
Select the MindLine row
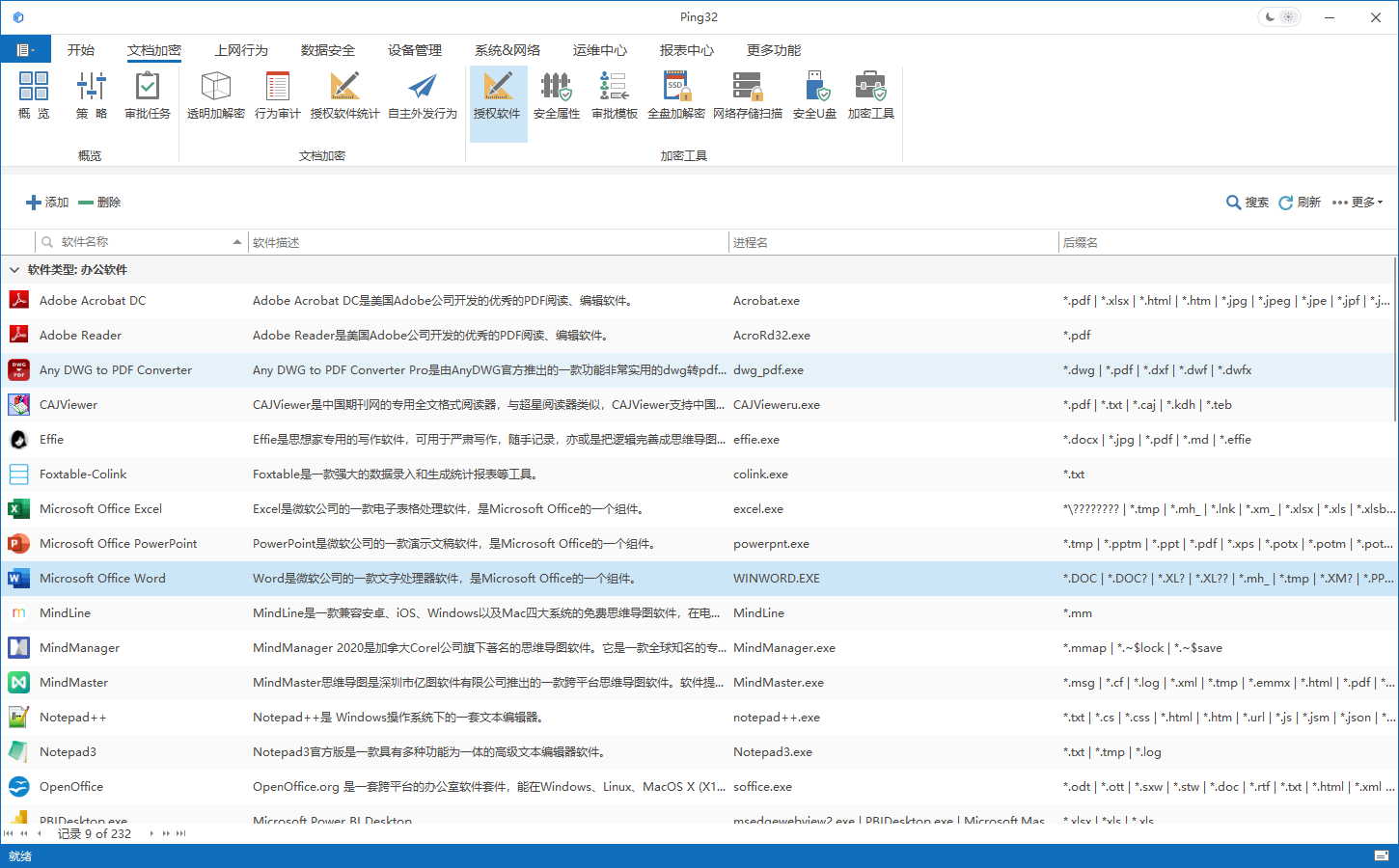click(x=699, y=613)
